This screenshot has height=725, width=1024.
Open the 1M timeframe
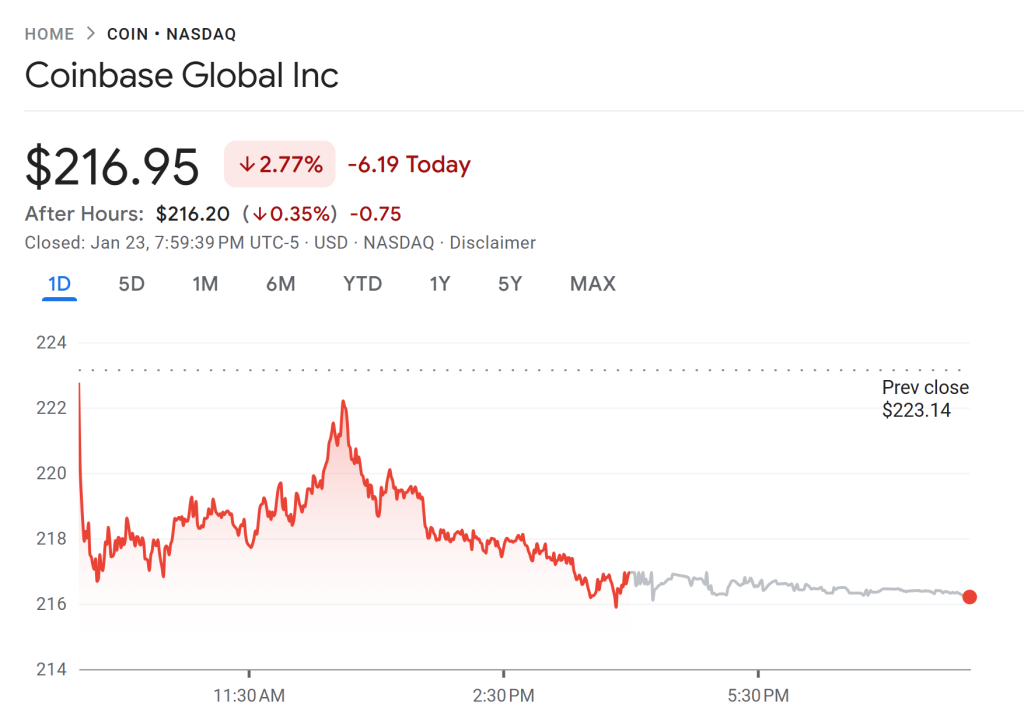click(204, 284)
